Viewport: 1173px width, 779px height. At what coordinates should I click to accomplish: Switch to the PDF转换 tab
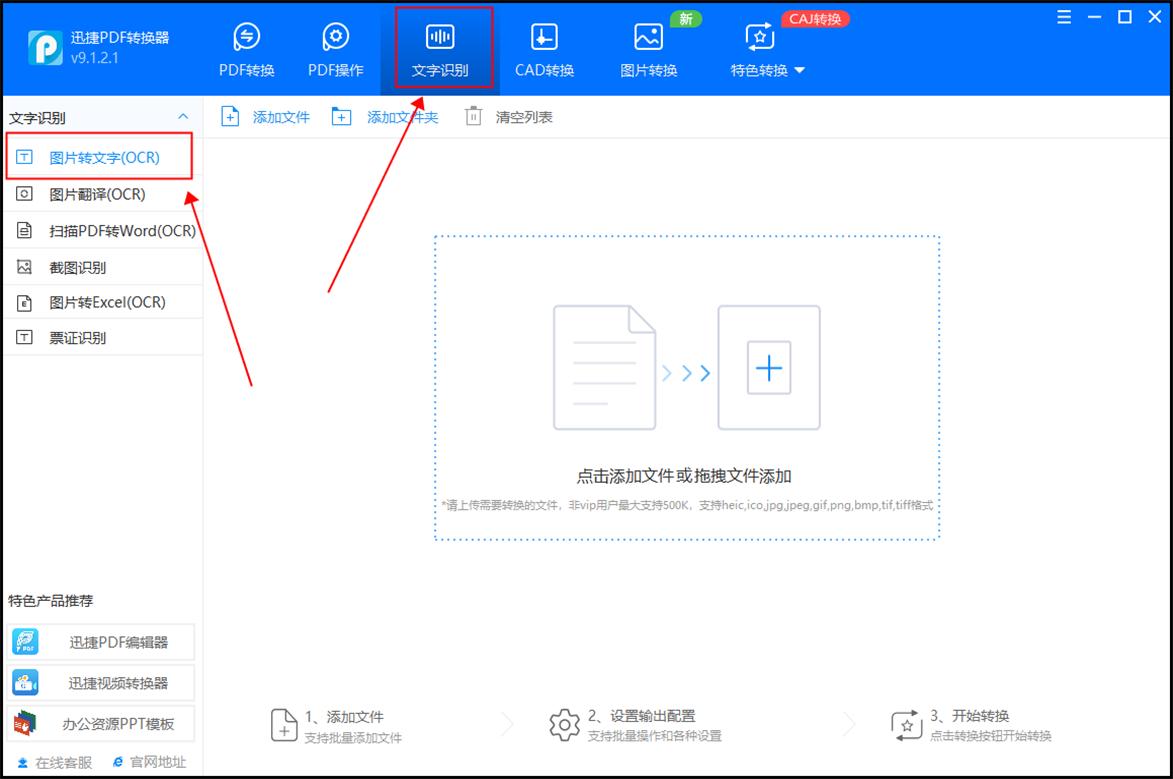tap(246, 45)
